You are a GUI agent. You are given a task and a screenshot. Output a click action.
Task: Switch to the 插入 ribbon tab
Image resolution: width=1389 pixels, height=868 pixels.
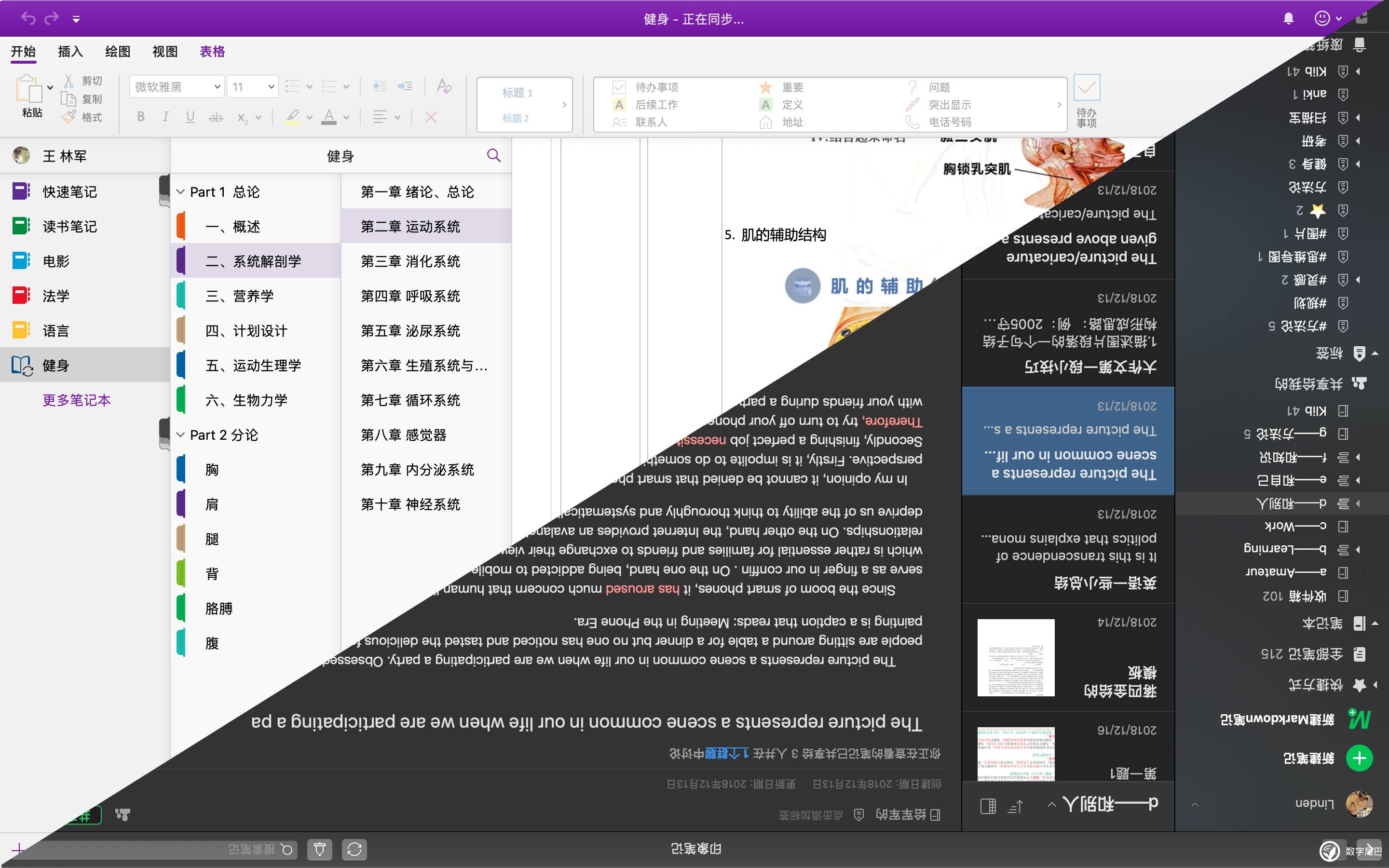coord(70,52)
